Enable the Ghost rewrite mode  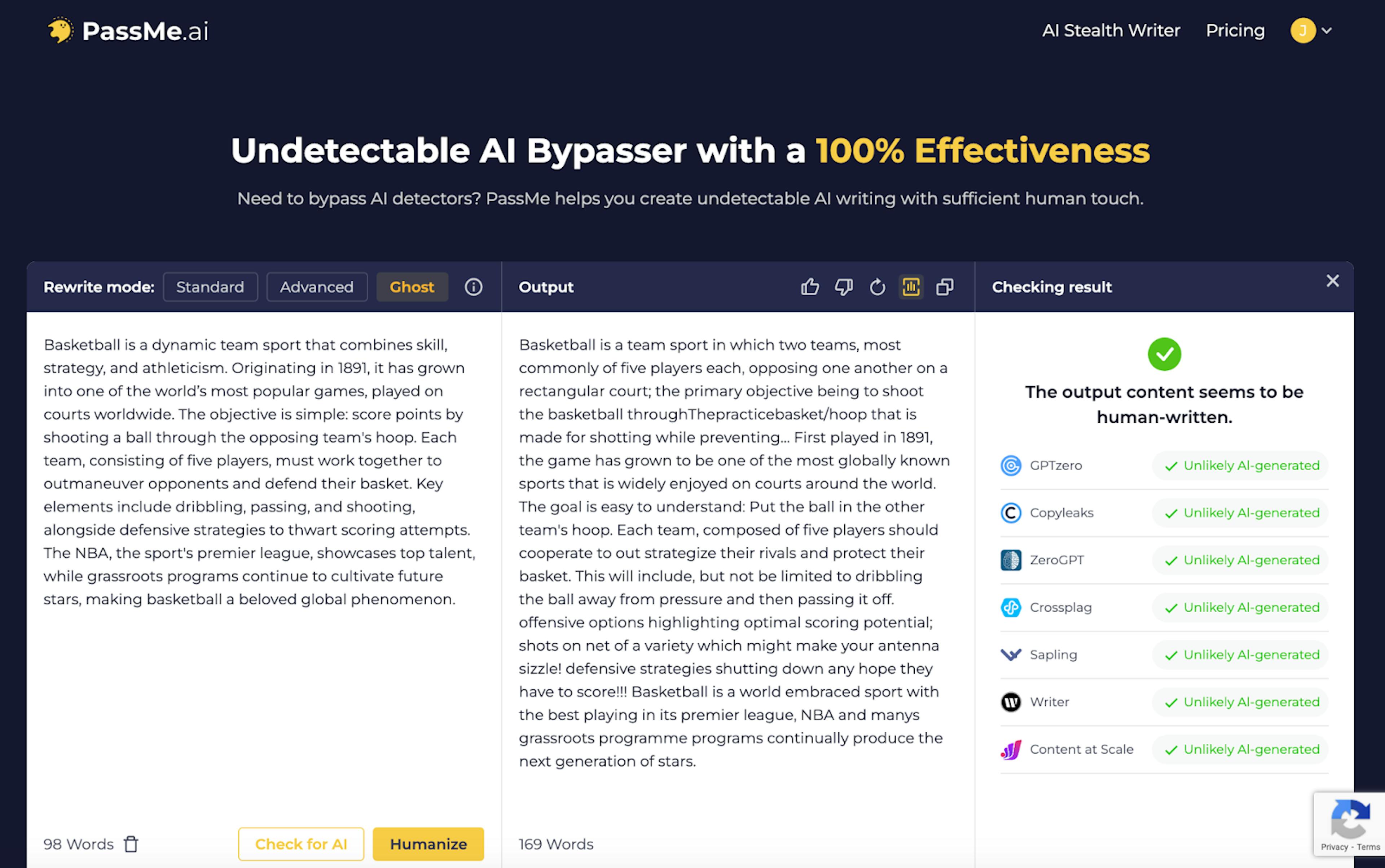click(x=412, y=287)
